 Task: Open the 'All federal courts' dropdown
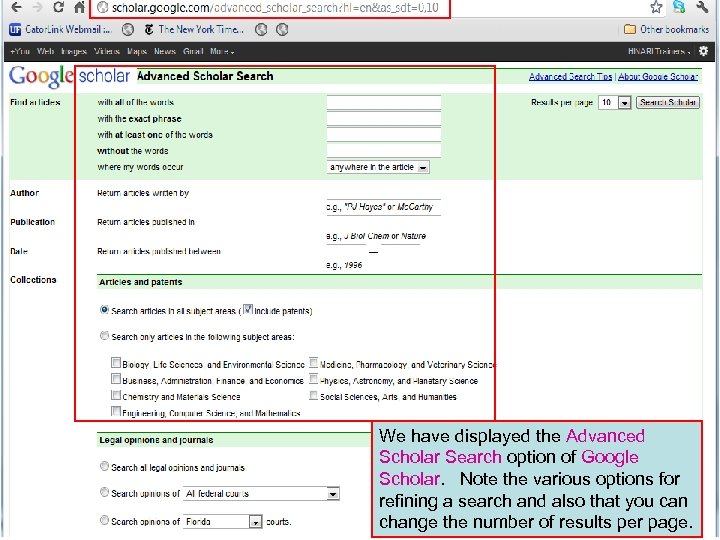[x=261, y=494]
